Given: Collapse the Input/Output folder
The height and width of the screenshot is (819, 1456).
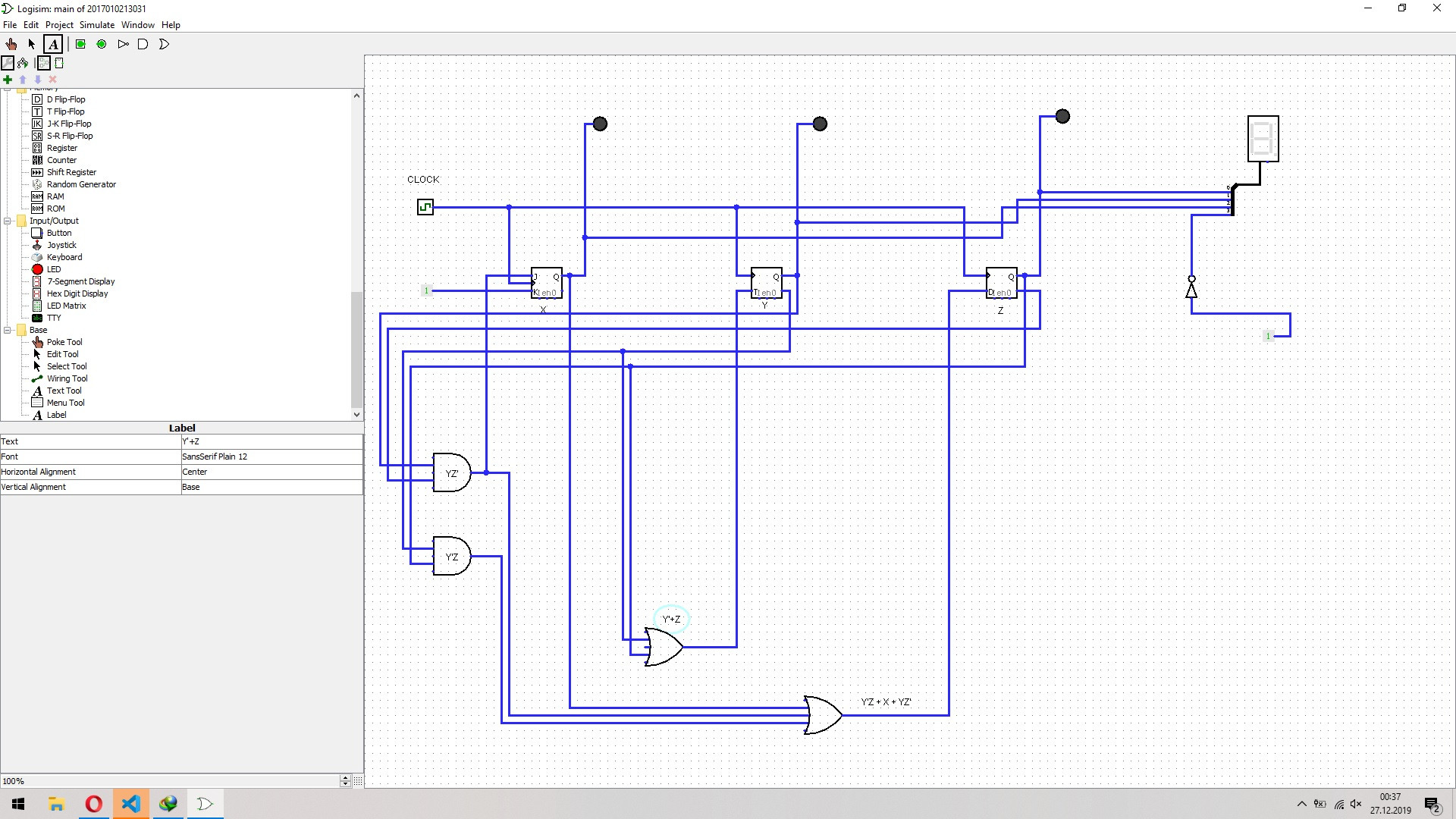Looking at the screenshot, I should tap(8, 221).
